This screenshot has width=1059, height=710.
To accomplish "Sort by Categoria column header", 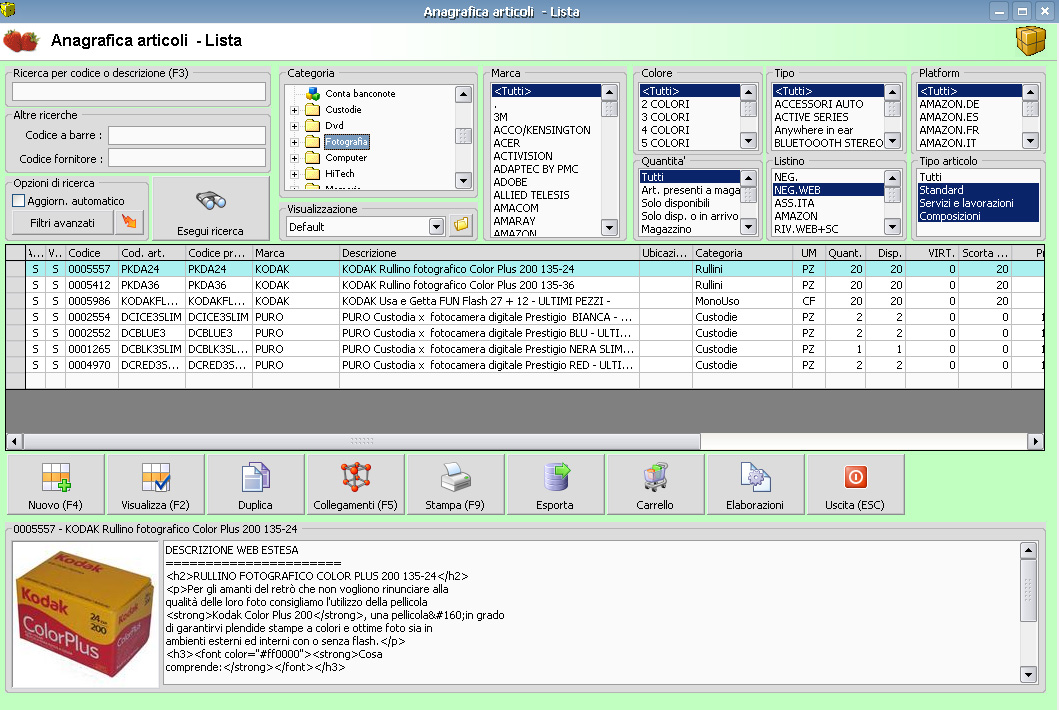I will [x=742, y=253].
